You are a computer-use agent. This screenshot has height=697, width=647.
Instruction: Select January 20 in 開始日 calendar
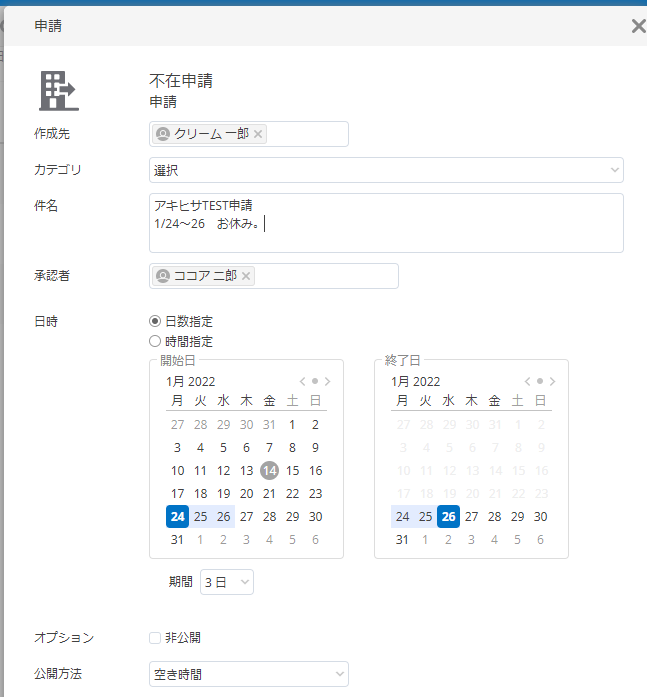[x=247, y=493]
